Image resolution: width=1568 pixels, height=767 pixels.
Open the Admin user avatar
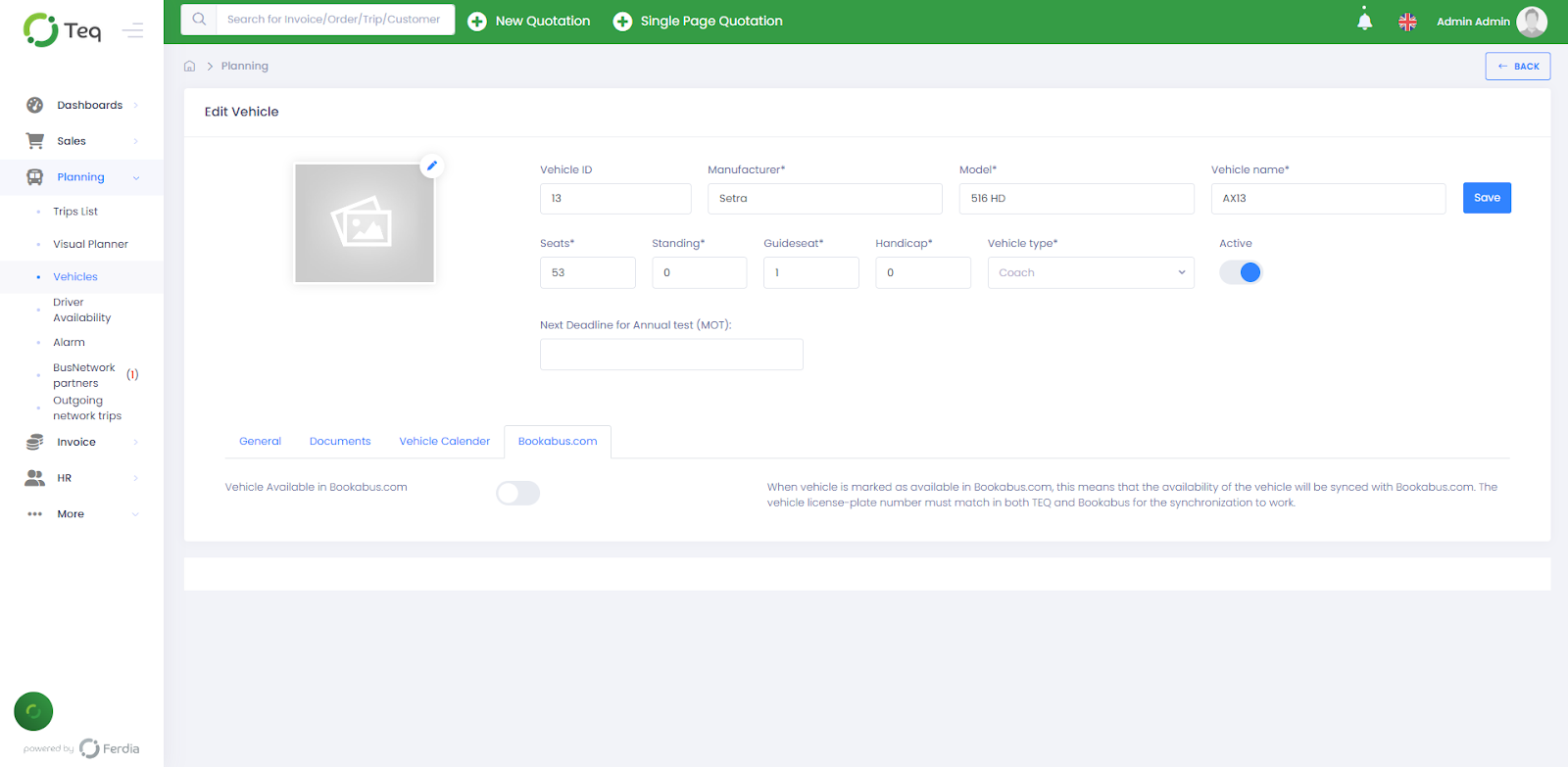[x=1532, y=22]
